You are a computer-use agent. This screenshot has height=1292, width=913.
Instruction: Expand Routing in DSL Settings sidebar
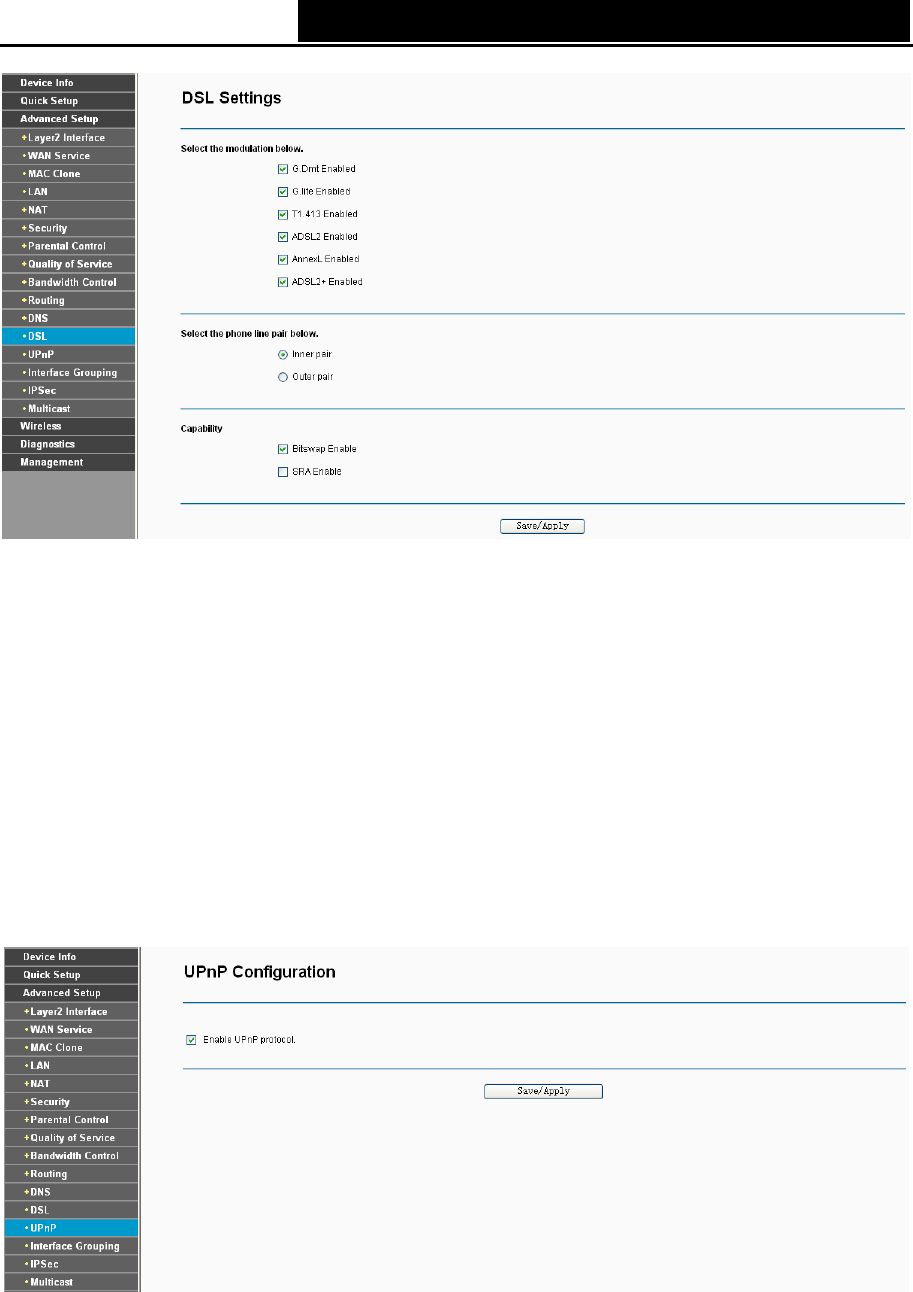click(x=68, y=300)
